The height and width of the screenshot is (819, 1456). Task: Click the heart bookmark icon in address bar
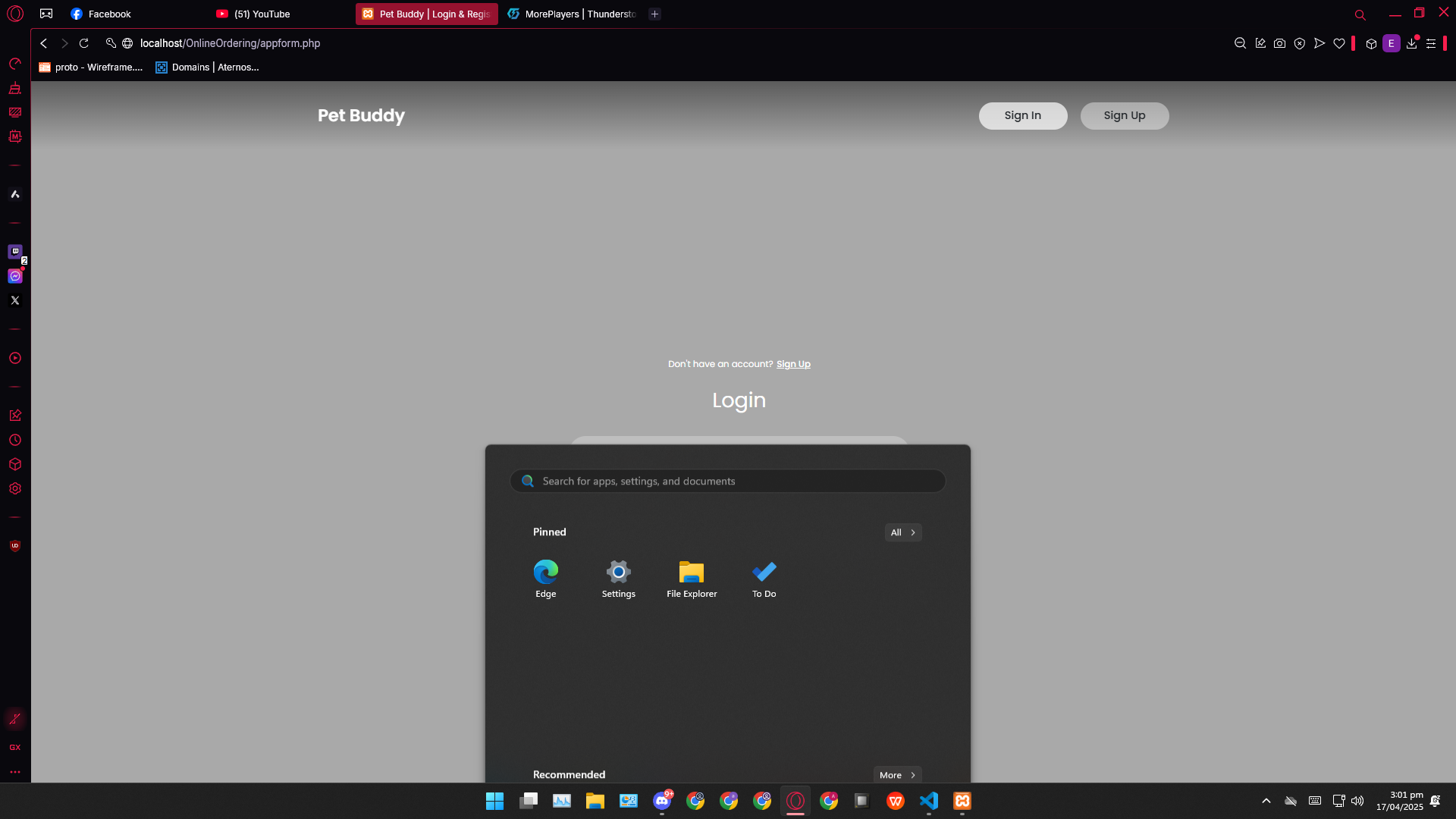click(1339, 43)
